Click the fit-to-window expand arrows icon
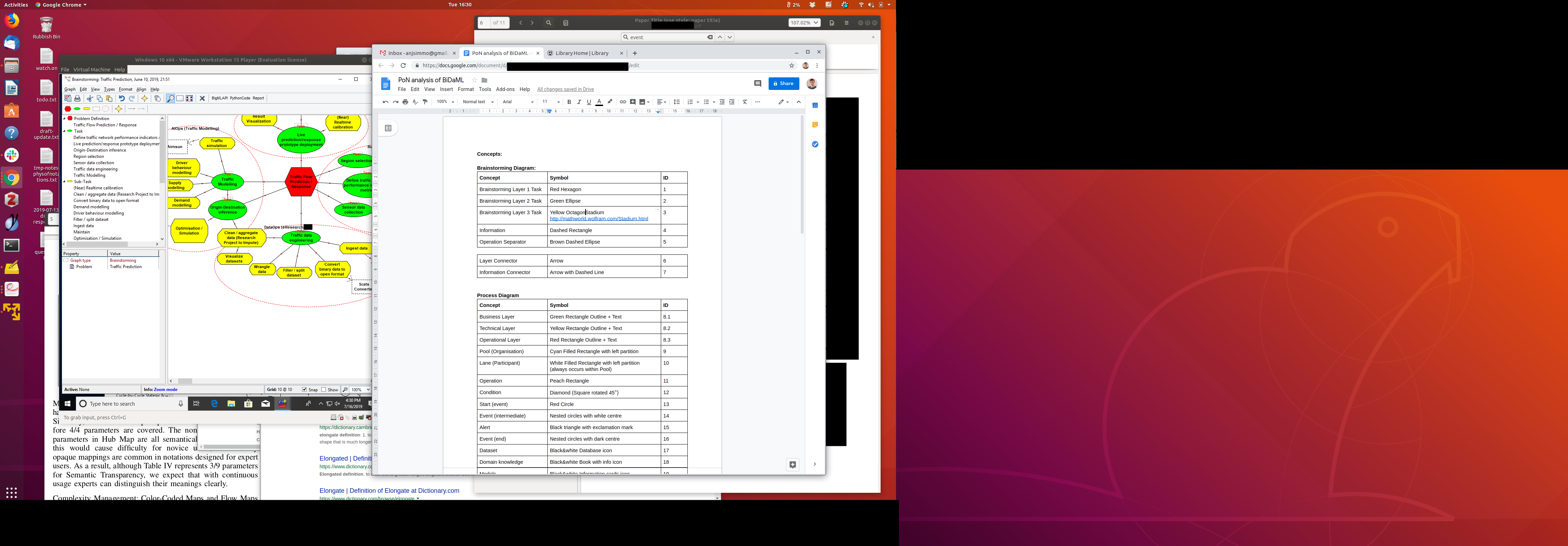This screenshot has width=1568, height=546. point(189,99)
